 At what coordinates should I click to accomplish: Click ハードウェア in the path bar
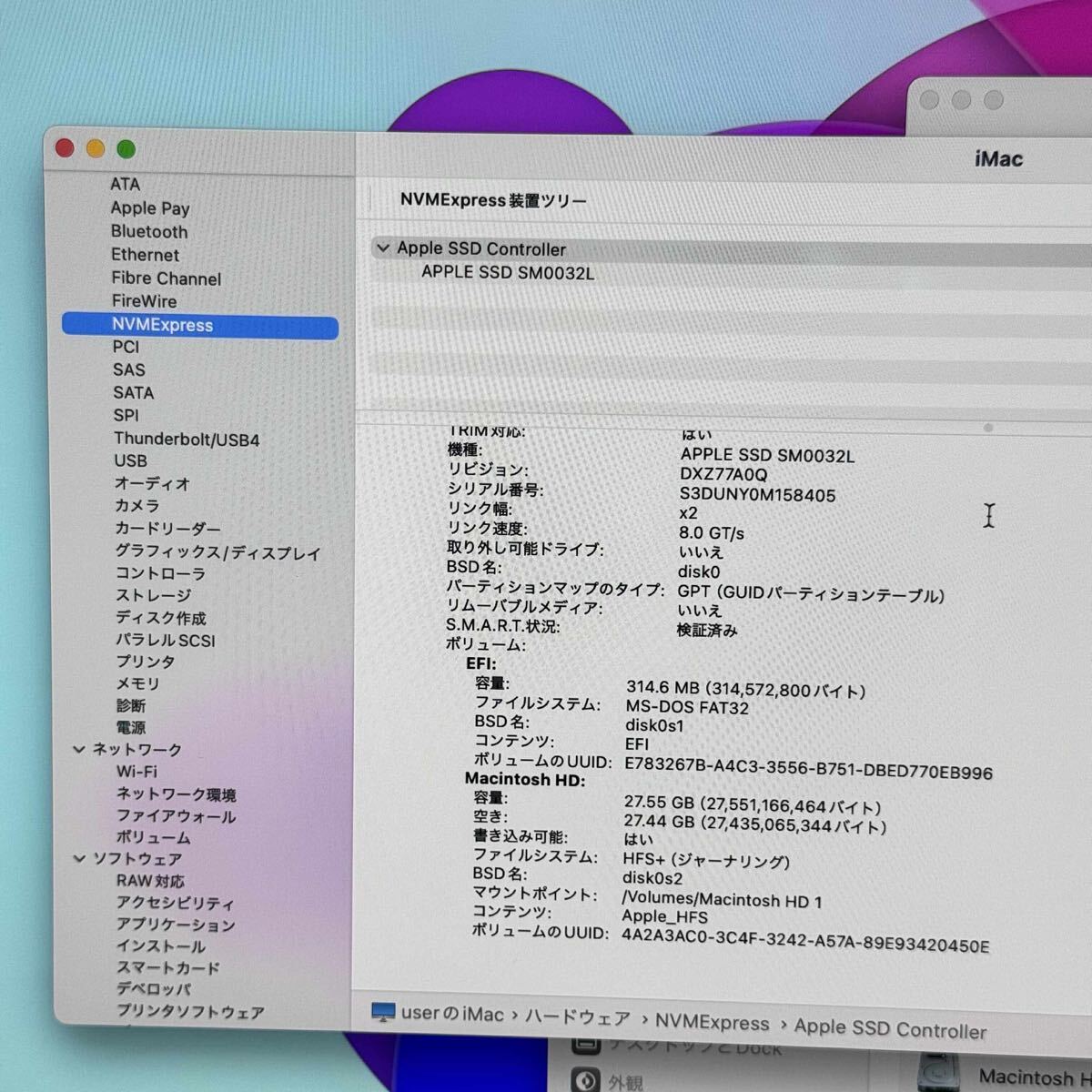(x=578, y=1017)
